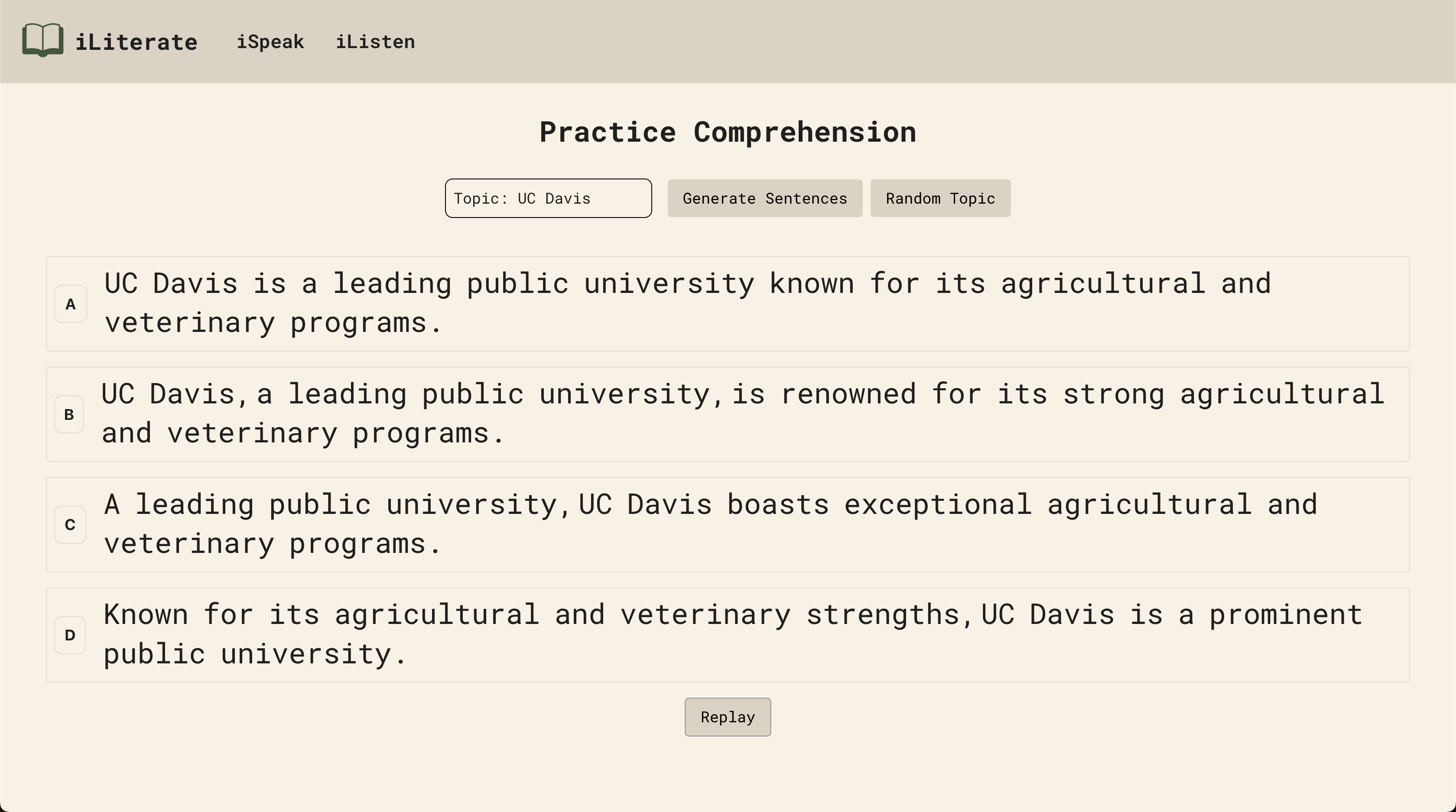
Task: Replay the sentence audio
Action: click(x=728, y=717)
